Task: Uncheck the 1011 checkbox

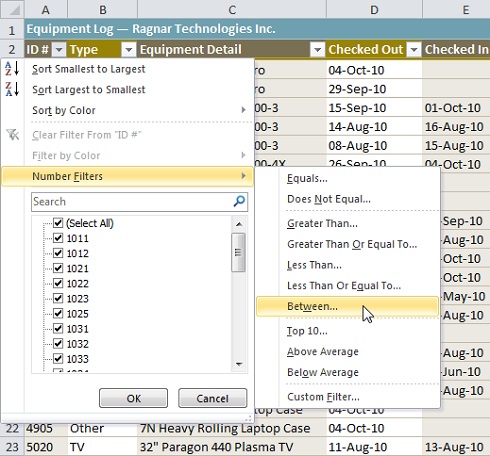Action: (58, 238)
